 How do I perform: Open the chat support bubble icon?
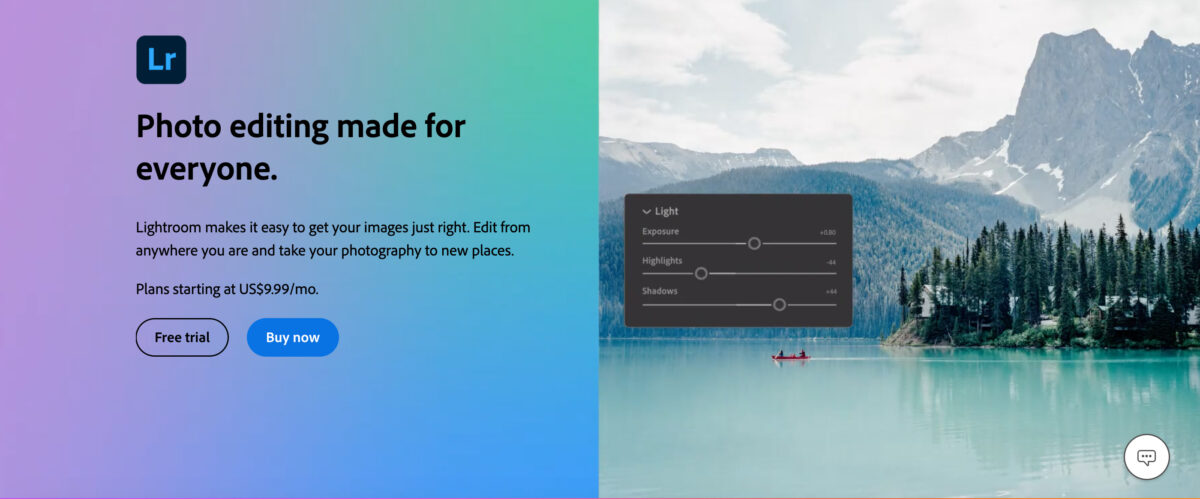click(1146, 457)
